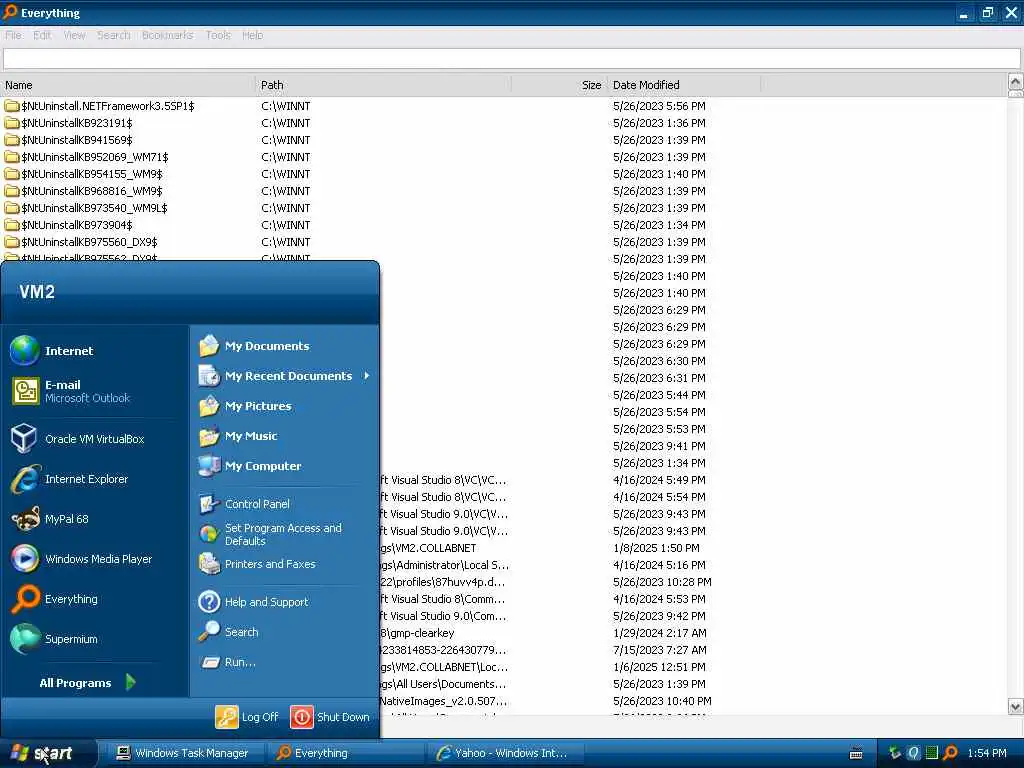Sort results by Path column header
This screenshot has height=768, width=1024.
(x=383, y=85)
